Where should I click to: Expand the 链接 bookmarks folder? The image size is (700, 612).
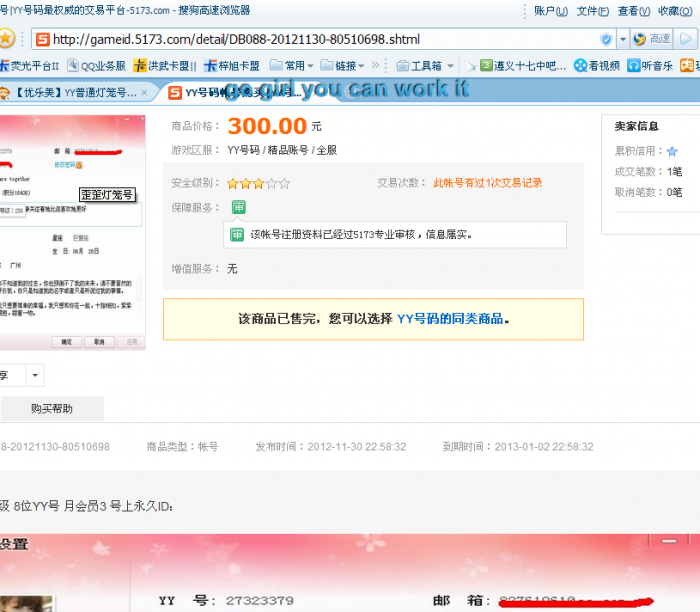point(342,66)
